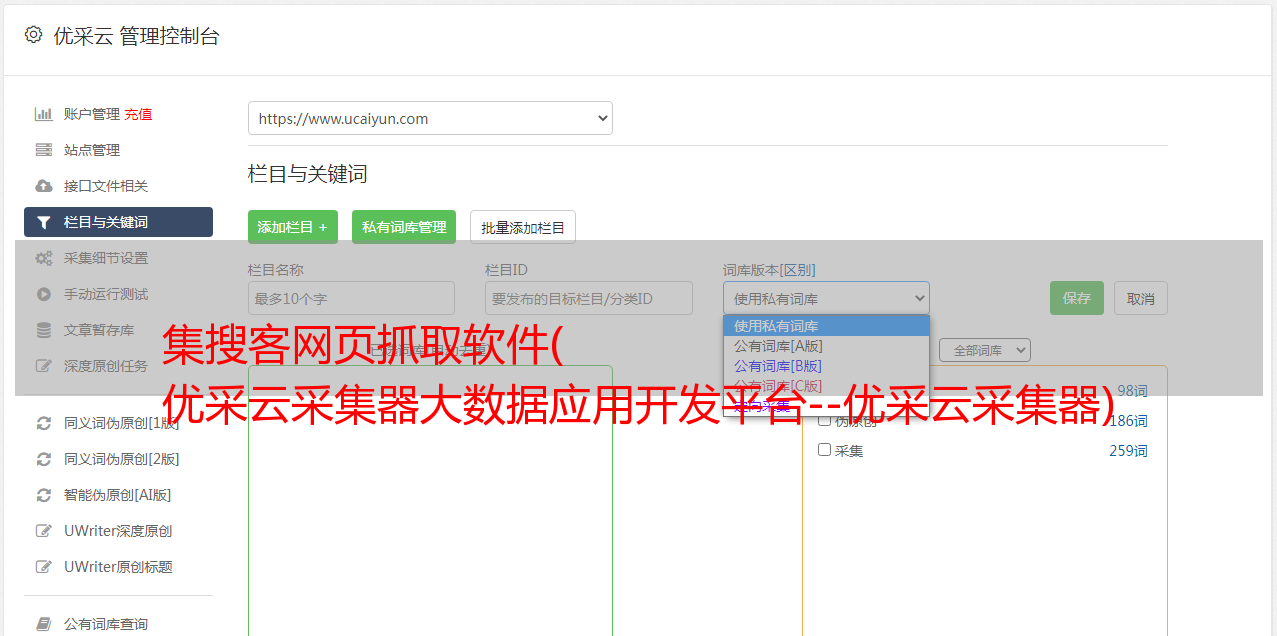1277x636 pixels.
Task: Open 手动运行测试 in the sidebar
Action: (106, 294)
